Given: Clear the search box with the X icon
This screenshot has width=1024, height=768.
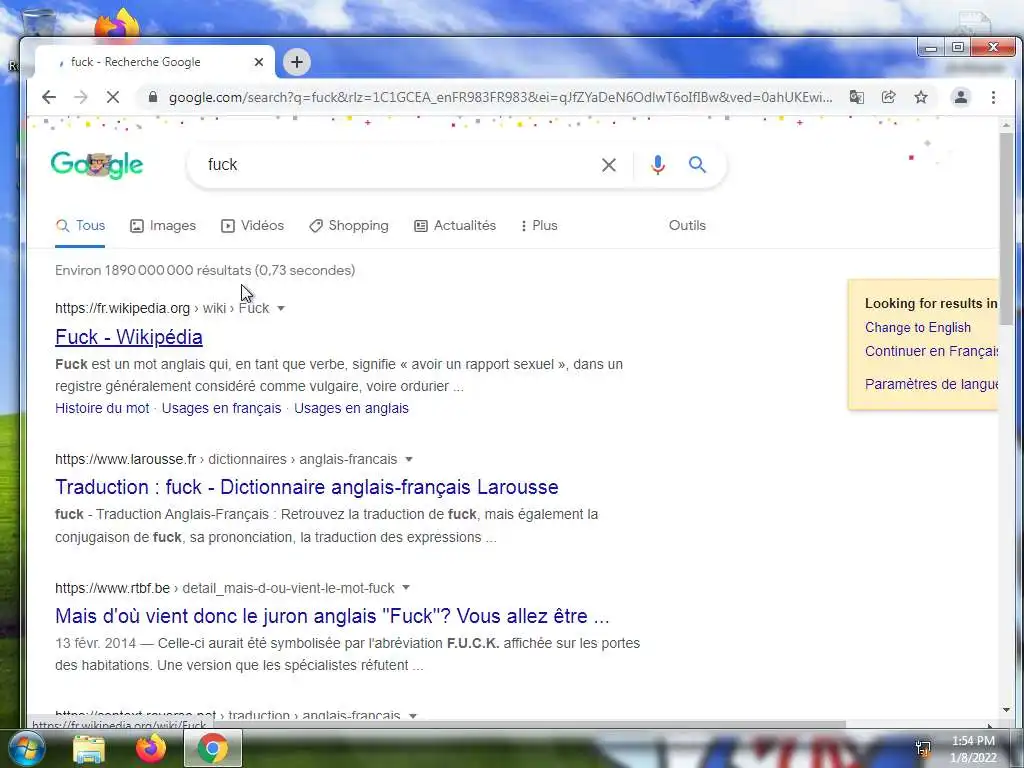Looking at the screenshot, I should [609, 165].
